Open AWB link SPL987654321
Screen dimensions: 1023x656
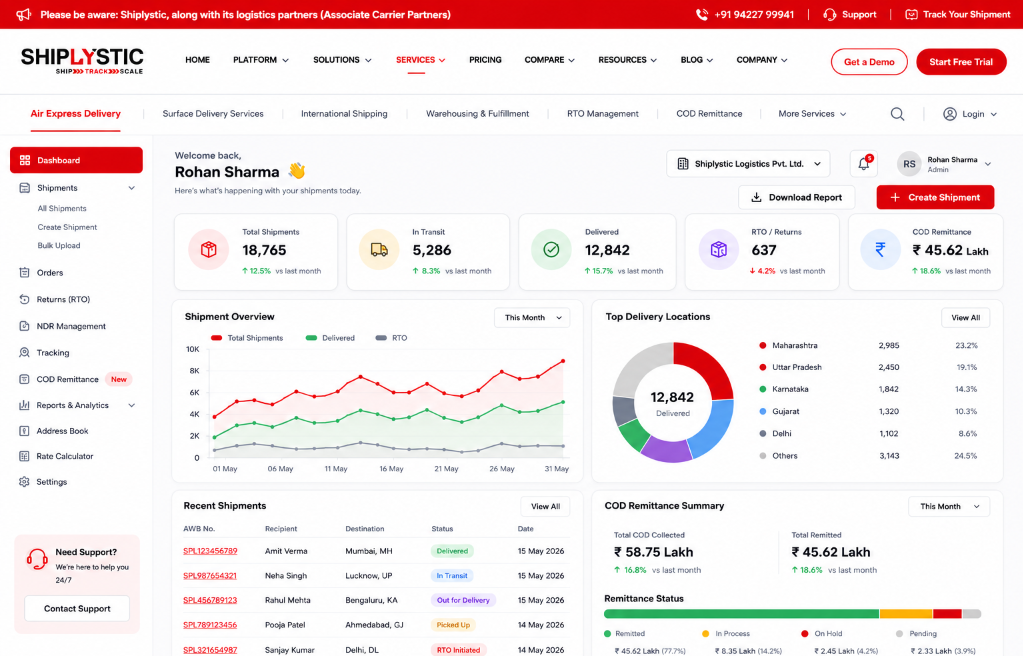(210, 576)
